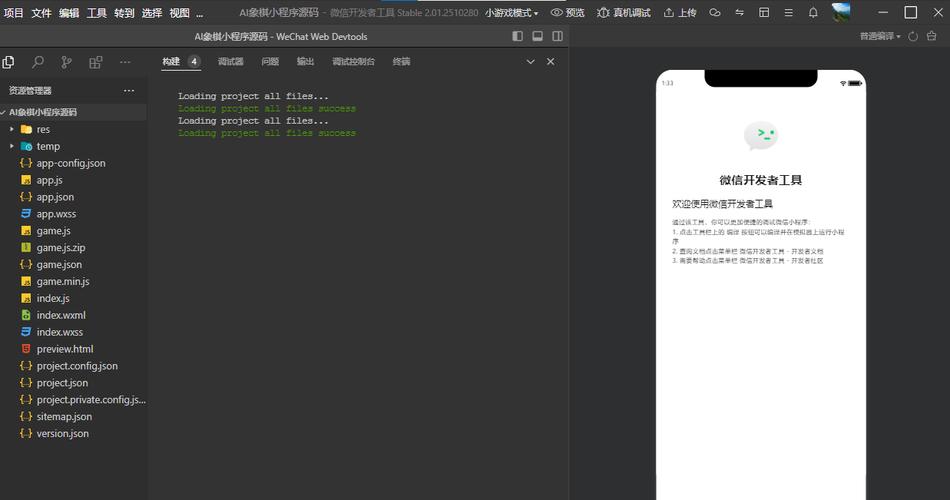Open the extensions icon in the sidebar
950x500 pixels.
click(x=96, y=62)
